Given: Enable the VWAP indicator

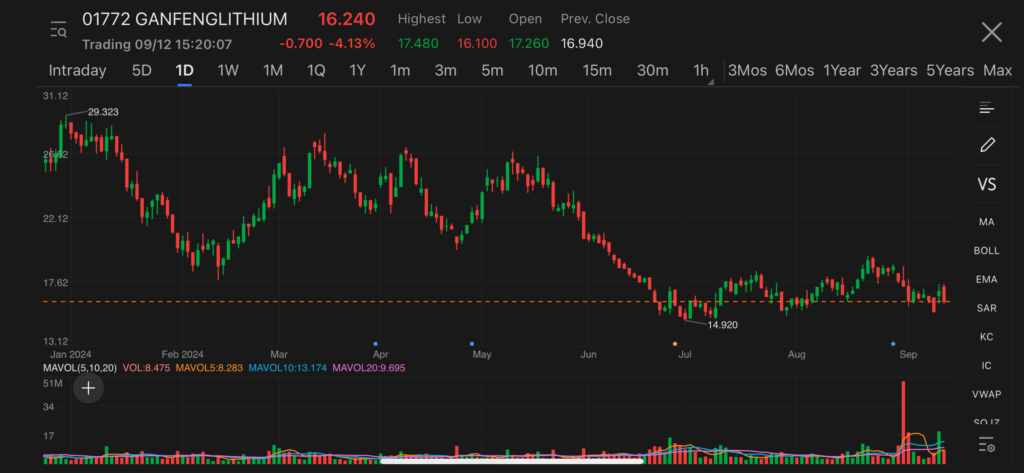Looking at the screenshot, I should (987, 395).
